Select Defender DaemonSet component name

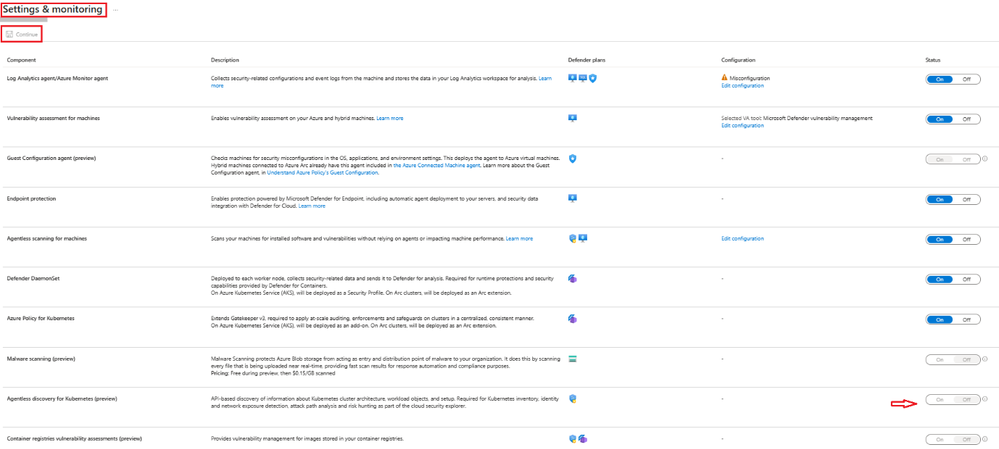[x=32, y=279]
